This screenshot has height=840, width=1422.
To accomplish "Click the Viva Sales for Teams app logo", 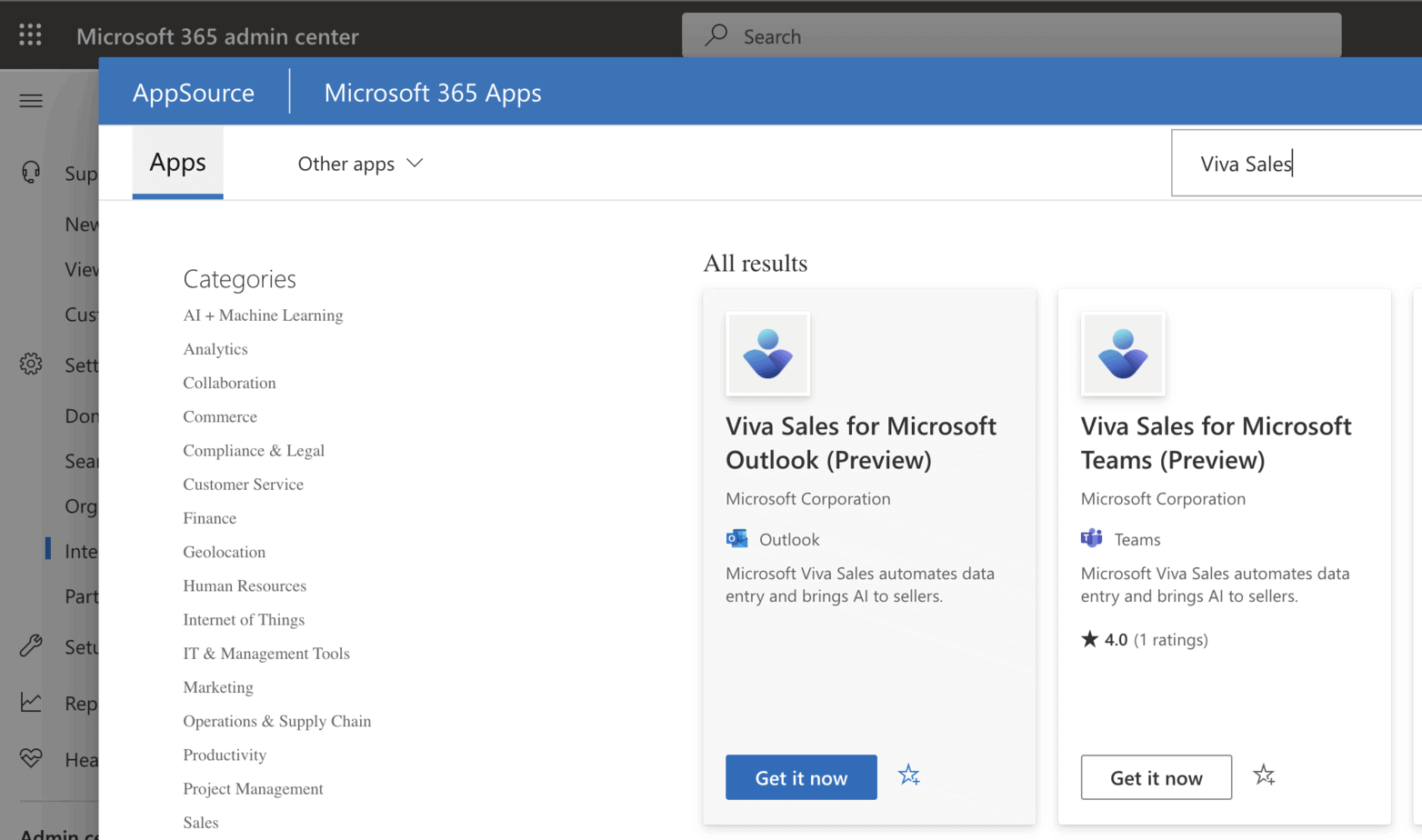I will (x=1123, y=355).
